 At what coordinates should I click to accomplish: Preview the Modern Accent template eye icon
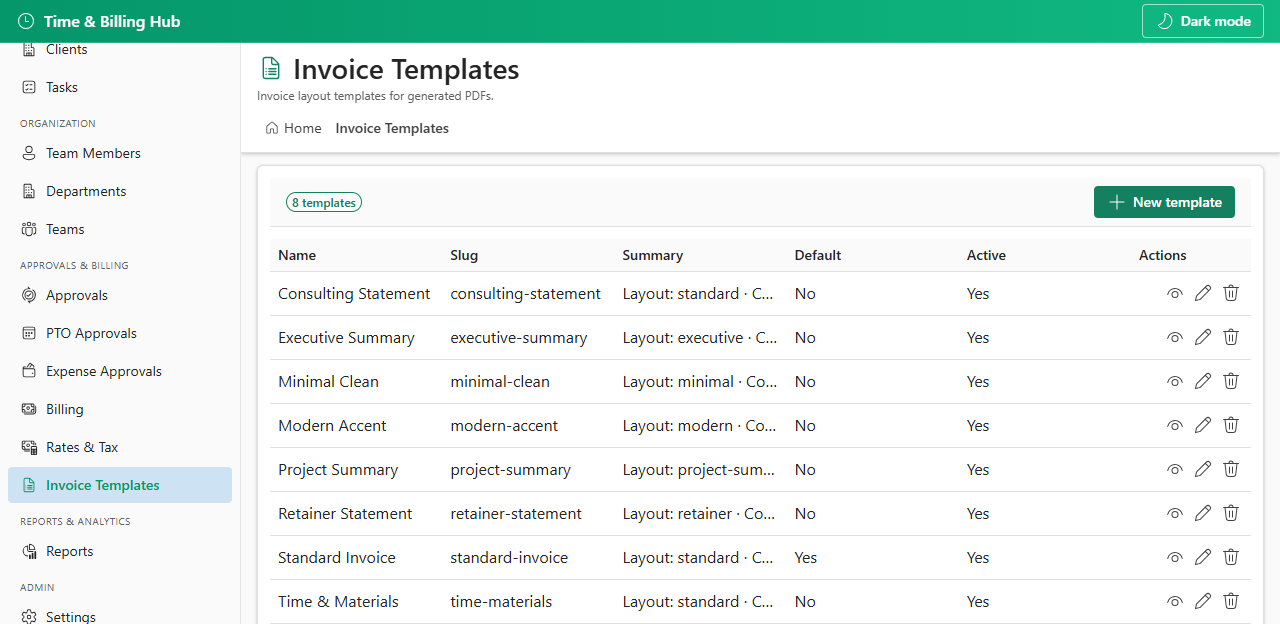pyautogui.click(x=1175, y=426)
